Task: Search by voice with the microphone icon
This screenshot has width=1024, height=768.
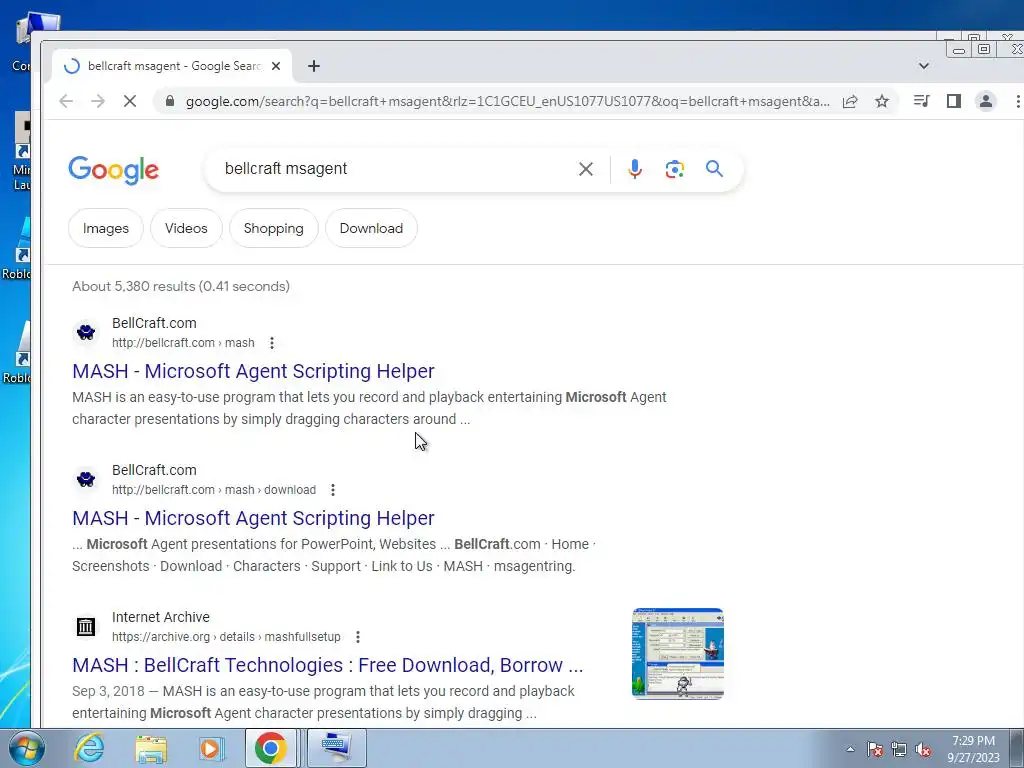Action: click(635, 169)
